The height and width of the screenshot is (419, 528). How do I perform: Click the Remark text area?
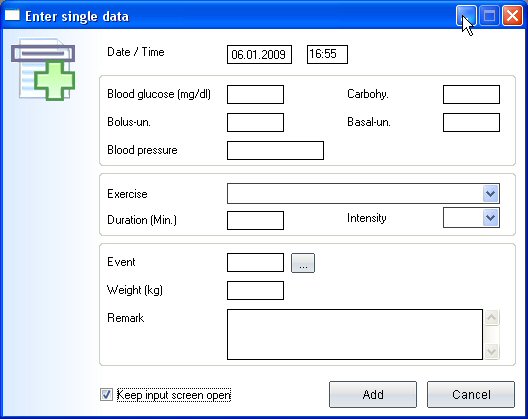[x=355, y=334]
